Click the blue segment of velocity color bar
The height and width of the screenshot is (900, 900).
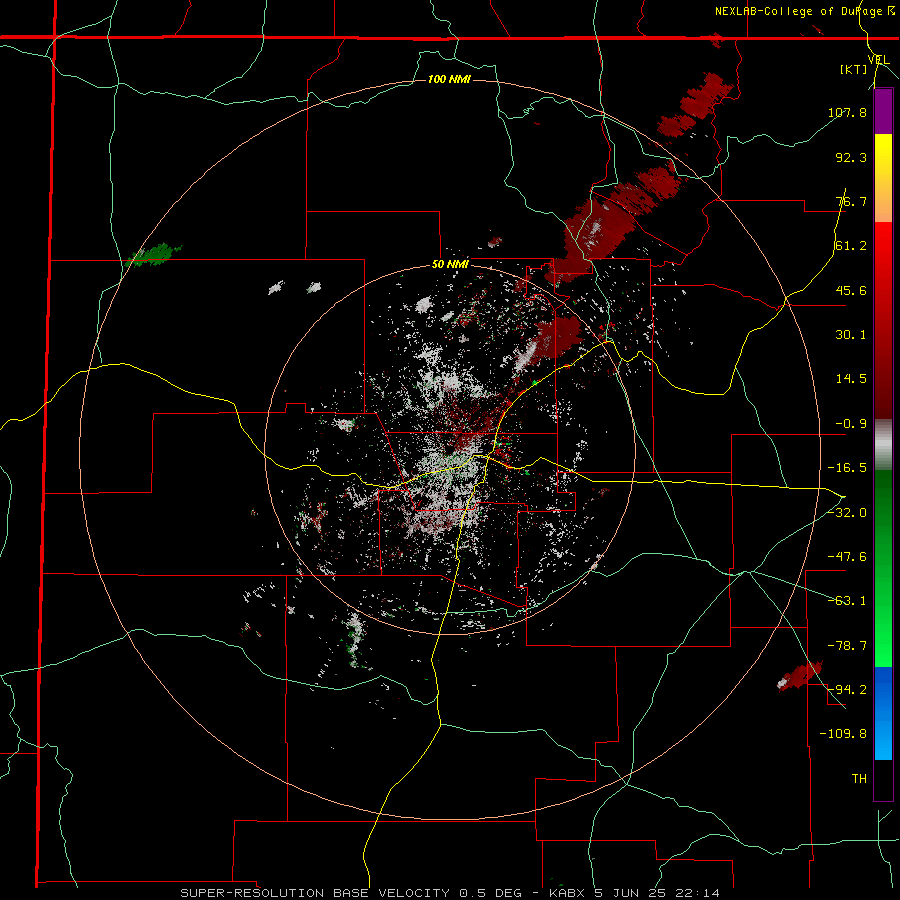[883, 713]
